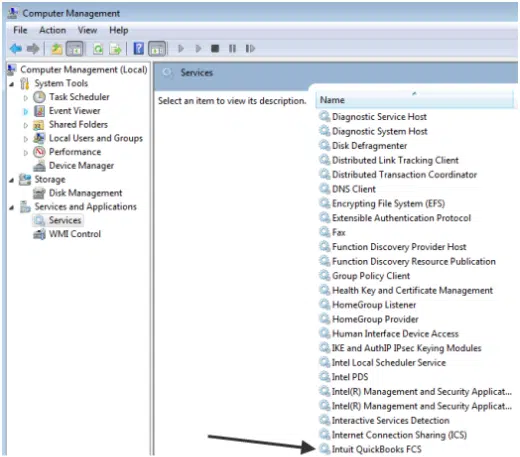This screenshot has height=457, width=520.
Task: Collapse the Storage tree node
Action: point(12,180)
